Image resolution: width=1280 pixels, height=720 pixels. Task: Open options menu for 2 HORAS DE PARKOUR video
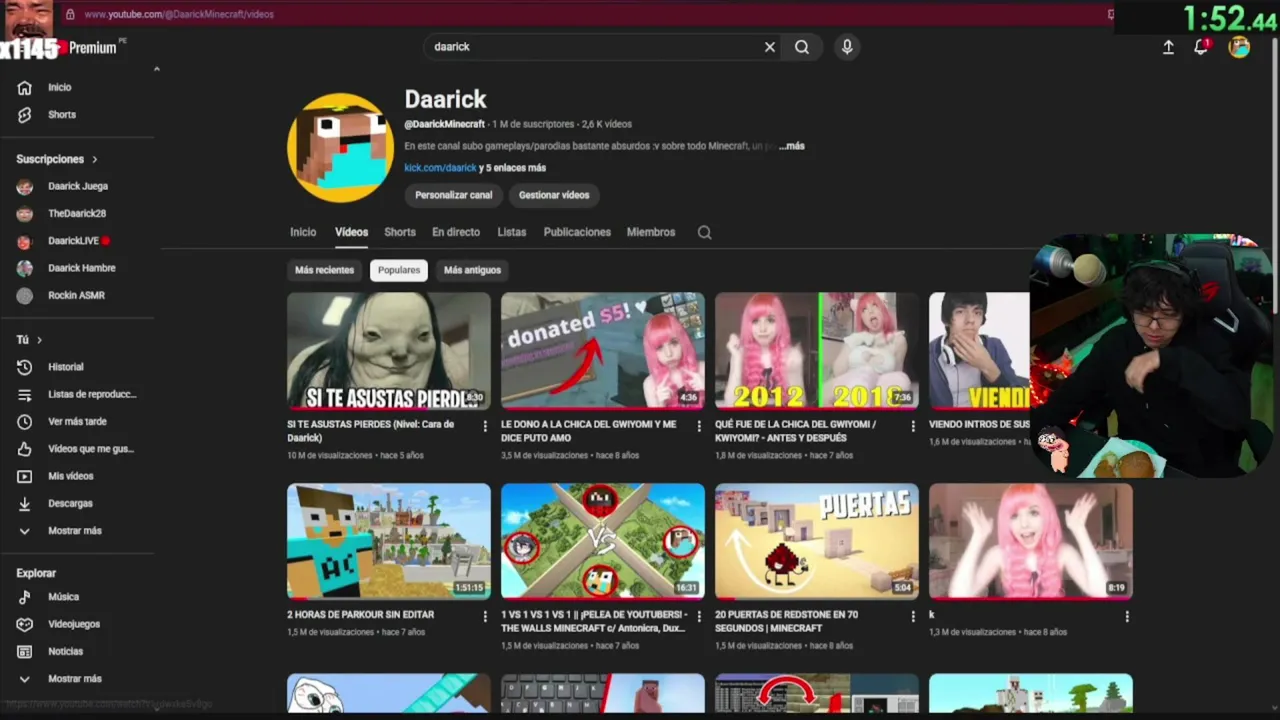tap(485, 617)
